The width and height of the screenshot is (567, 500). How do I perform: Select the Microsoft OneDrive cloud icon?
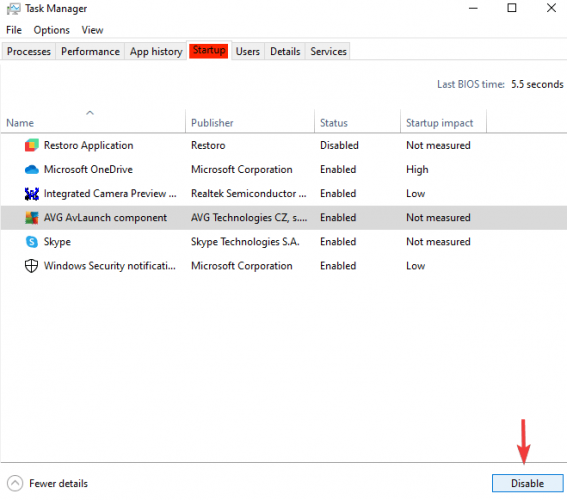[31, 169]
